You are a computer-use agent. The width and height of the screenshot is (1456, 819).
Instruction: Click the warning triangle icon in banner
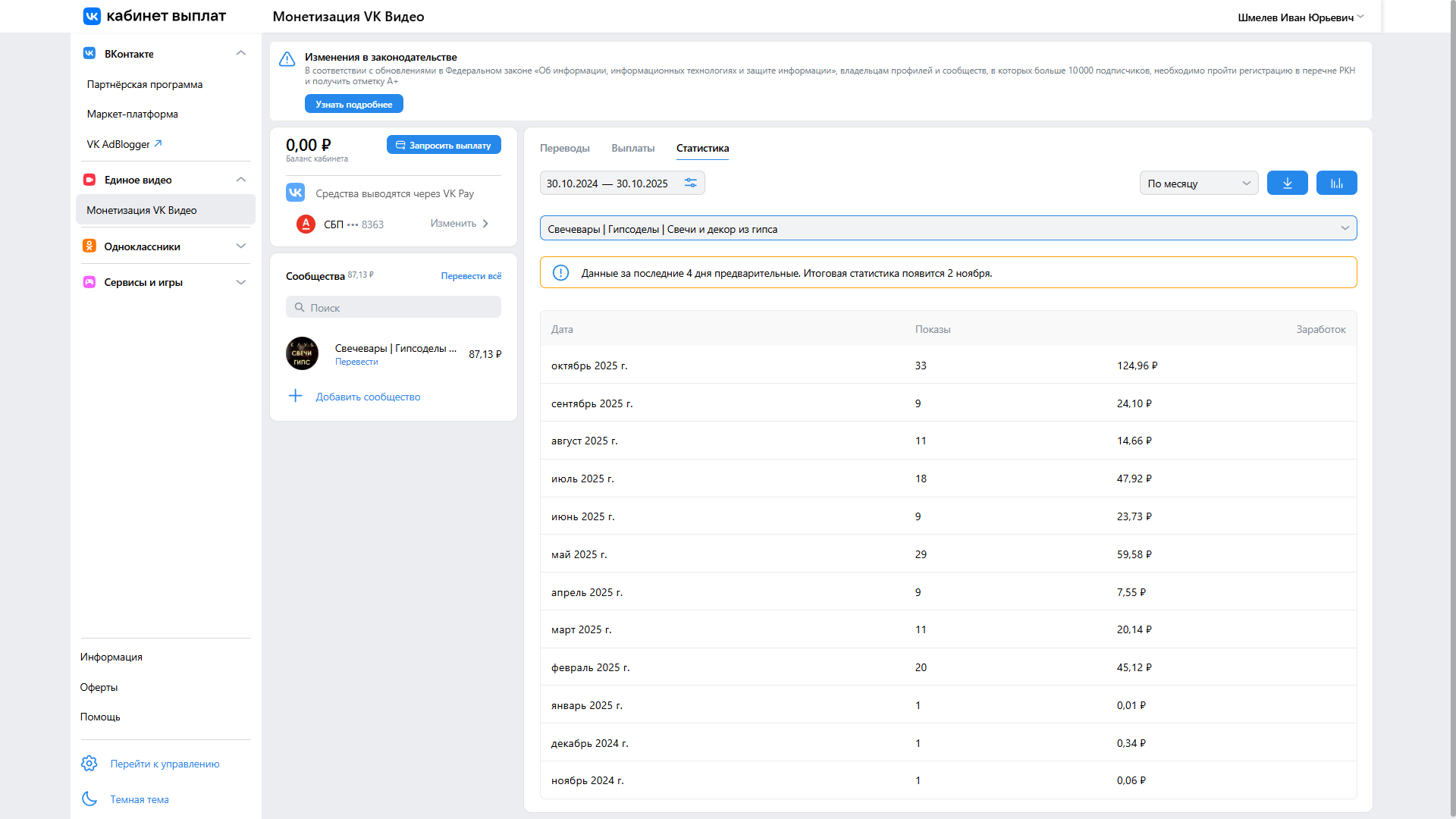click(x=287, y=59)
